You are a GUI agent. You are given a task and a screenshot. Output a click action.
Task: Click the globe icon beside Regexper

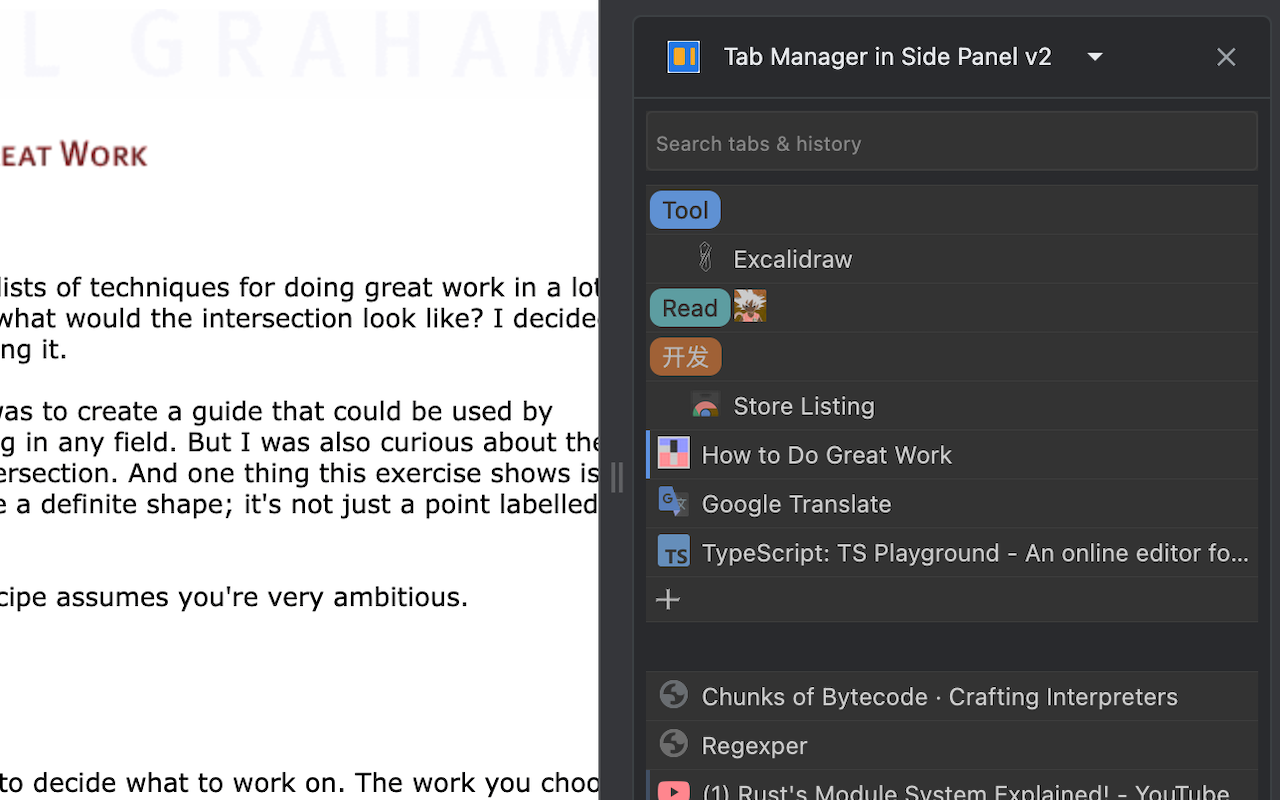(x=673, y=743)
